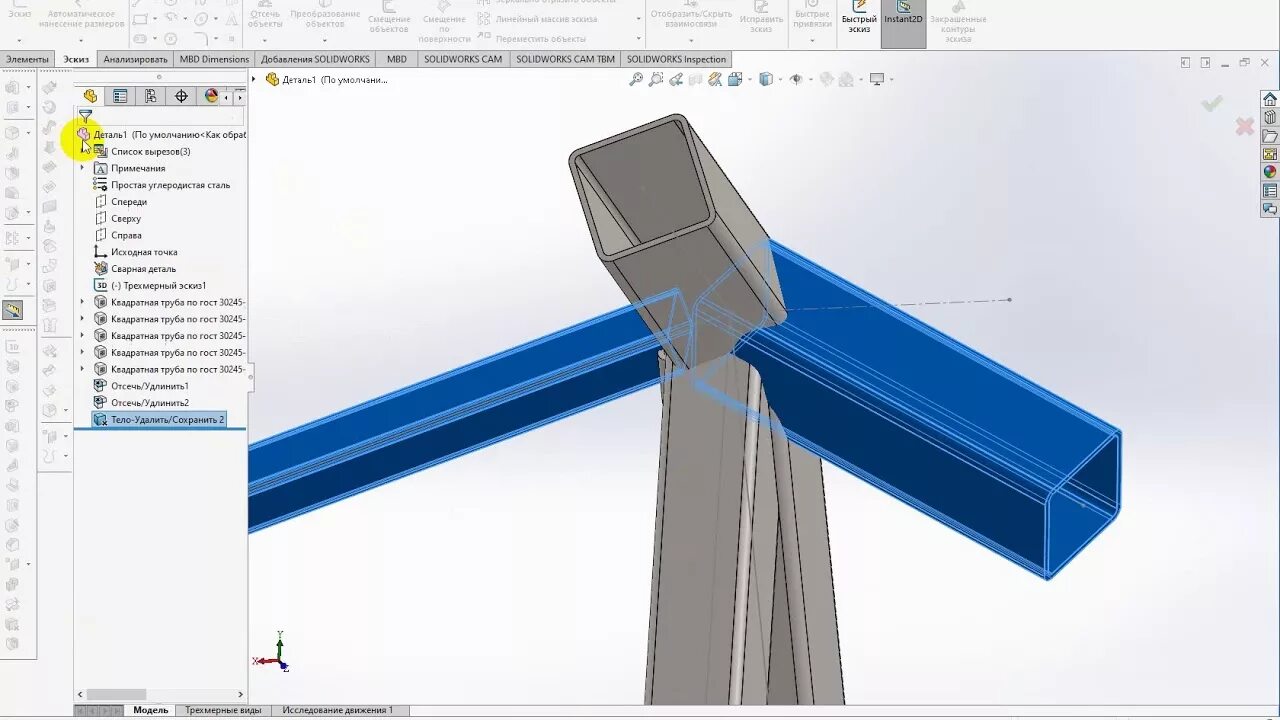Image resolution: width=1280 pixels, height=720 pixels.
Task: Click the feature tree filter funnel icon
Action: [86, 116]
